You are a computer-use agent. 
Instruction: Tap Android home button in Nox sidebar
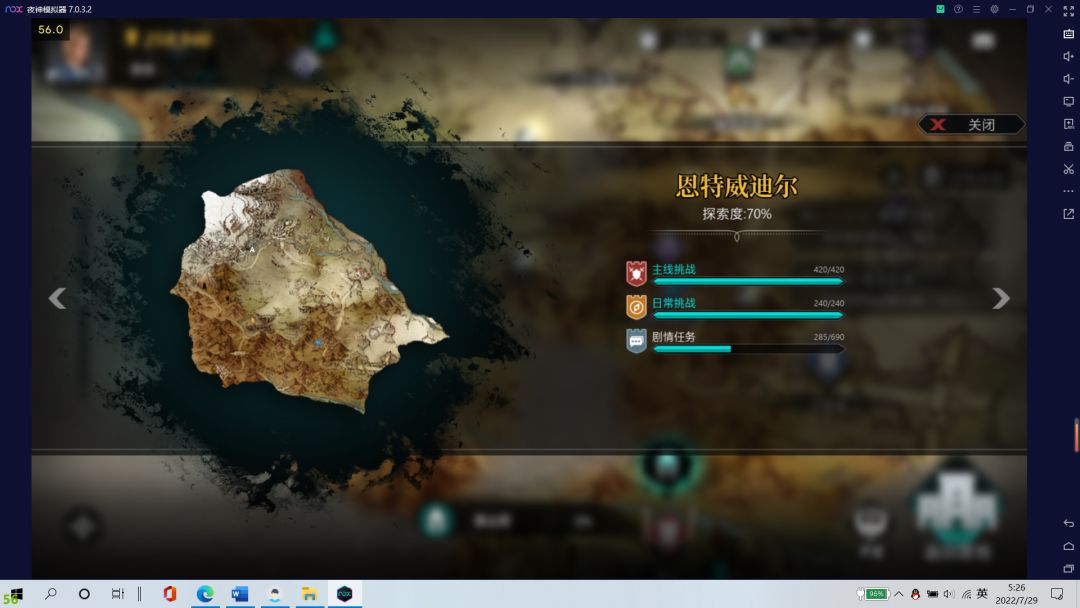tap(1068, 546)
